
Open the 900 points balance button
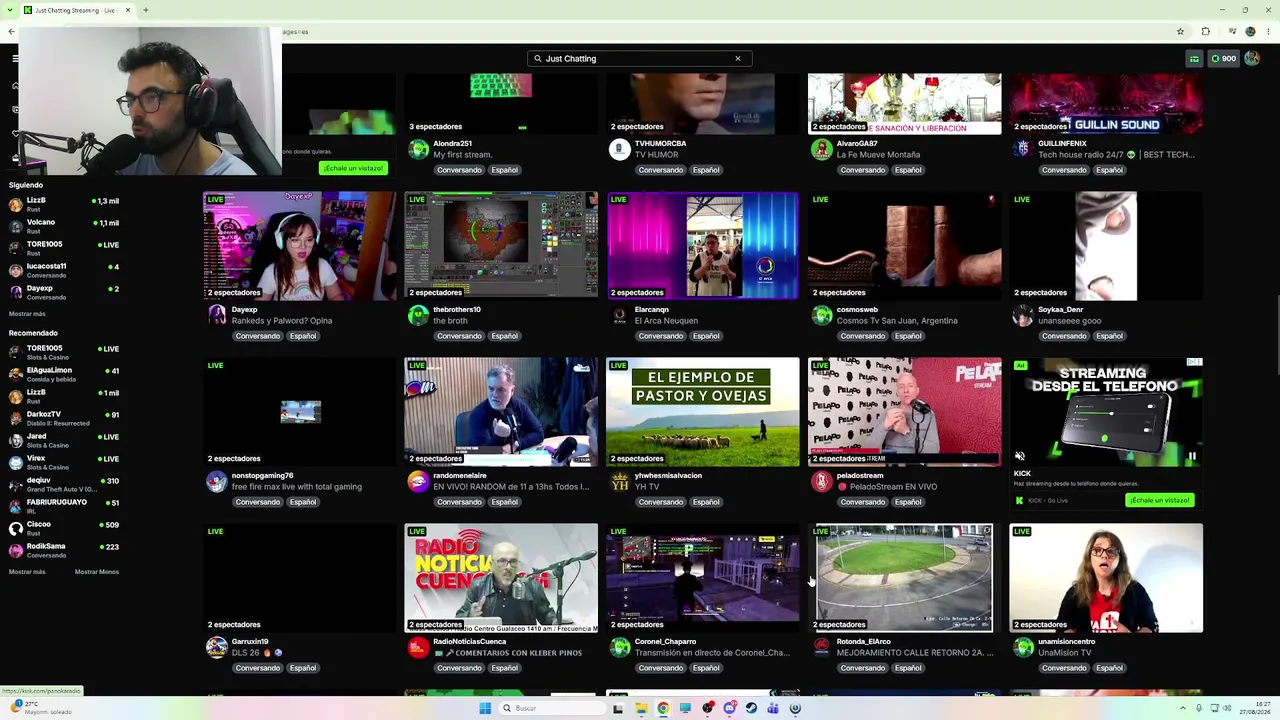1223,58
